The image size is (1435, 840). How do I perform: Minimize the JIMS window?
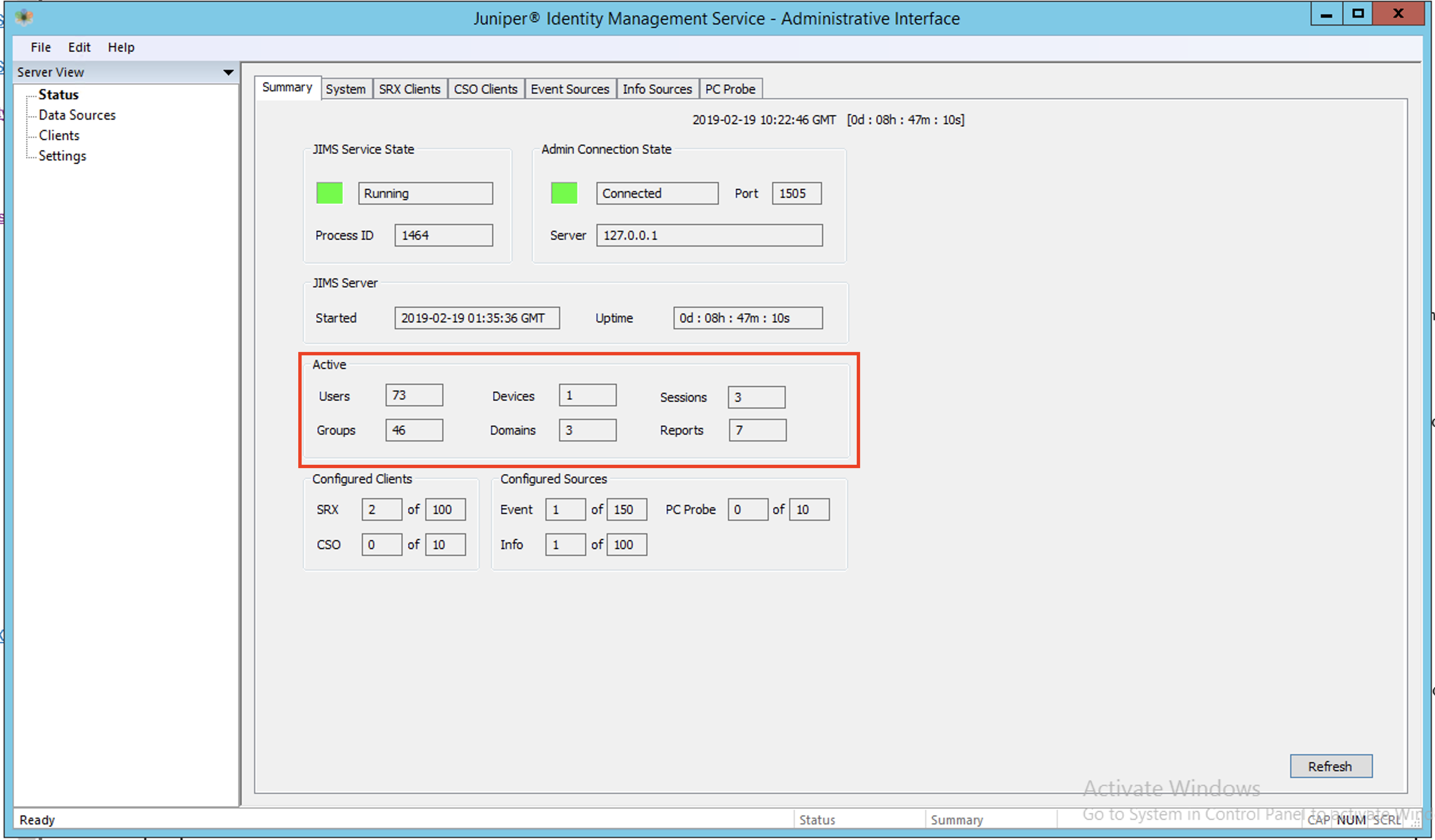point(1326,14)
